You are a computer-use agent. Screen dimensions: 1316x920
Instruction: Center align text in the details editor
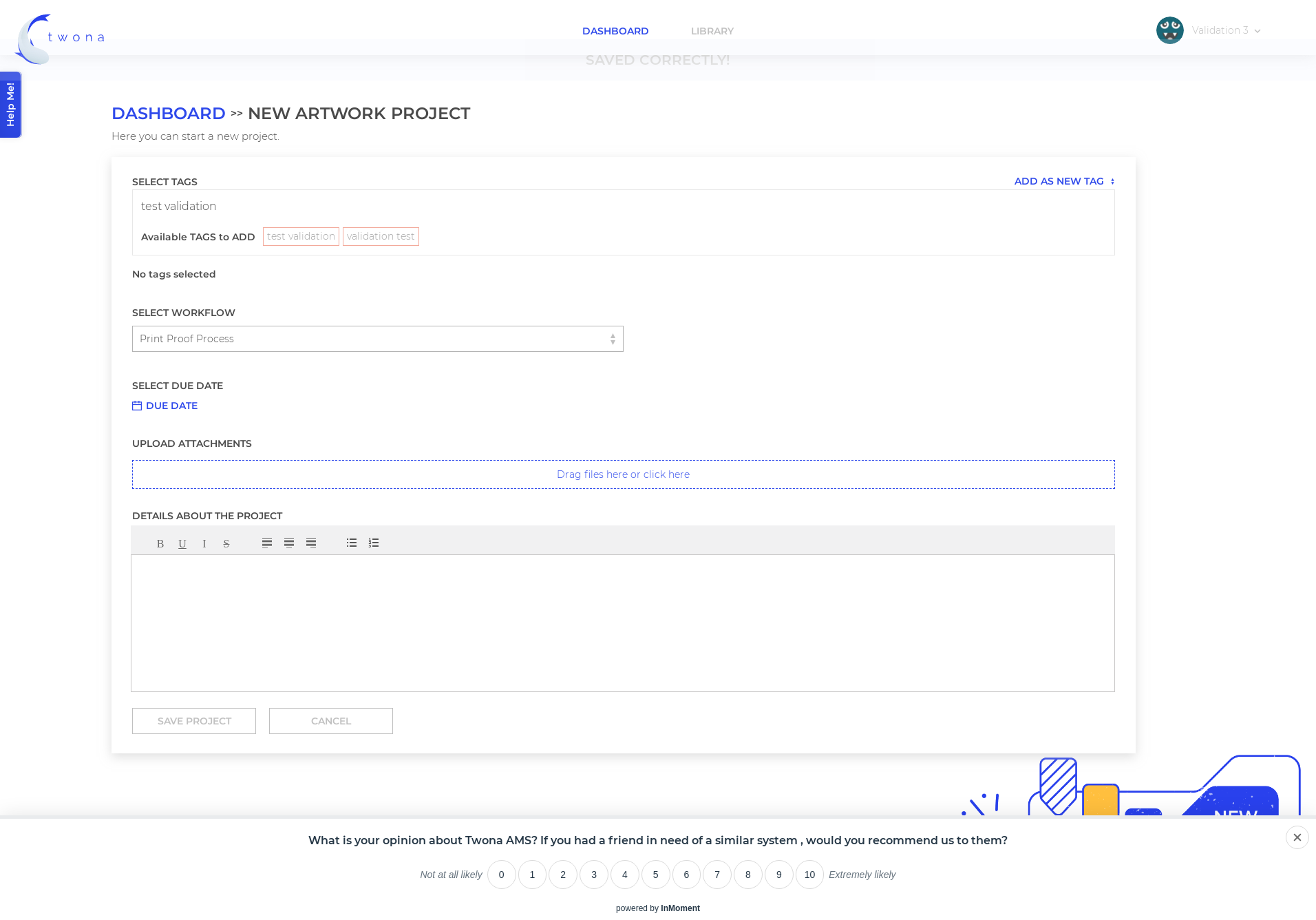pyautogui.click(x=289, y=543)
